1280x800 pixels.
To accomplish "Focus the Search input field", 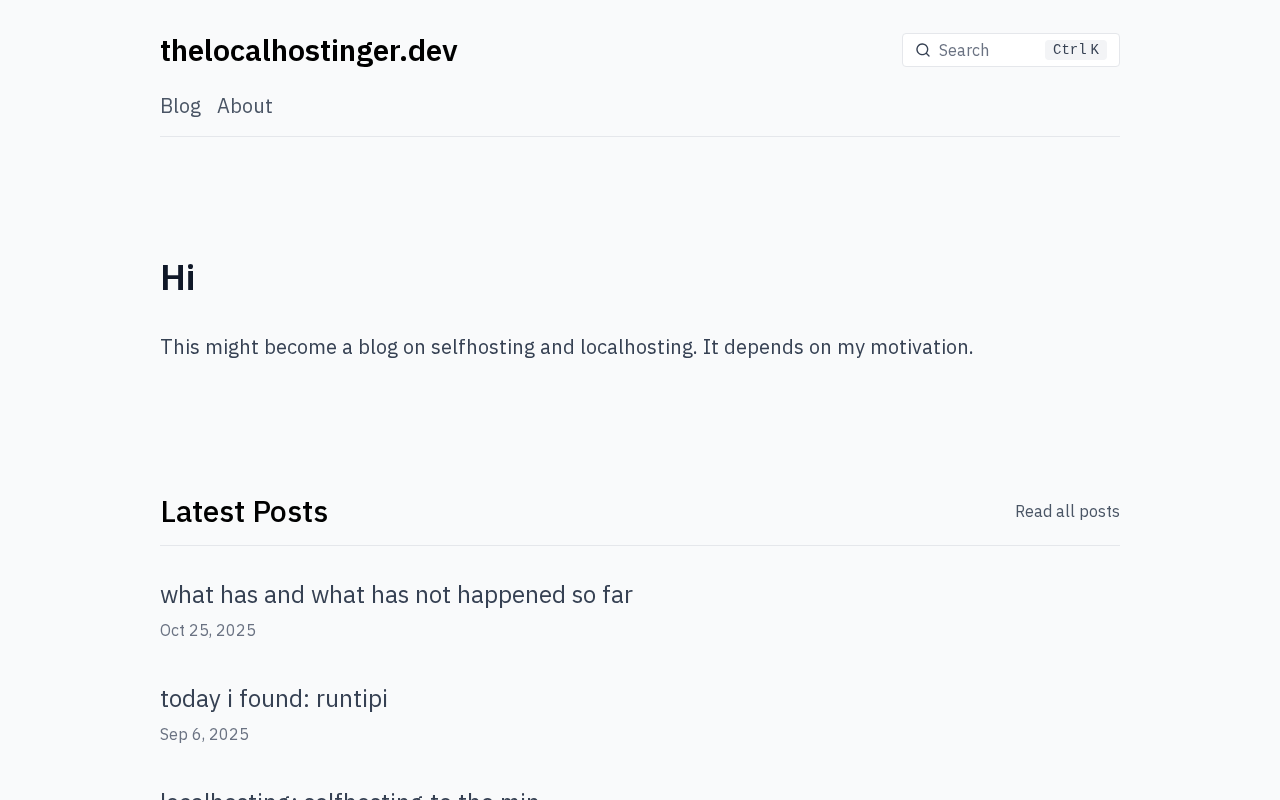I will point(1011,50).
